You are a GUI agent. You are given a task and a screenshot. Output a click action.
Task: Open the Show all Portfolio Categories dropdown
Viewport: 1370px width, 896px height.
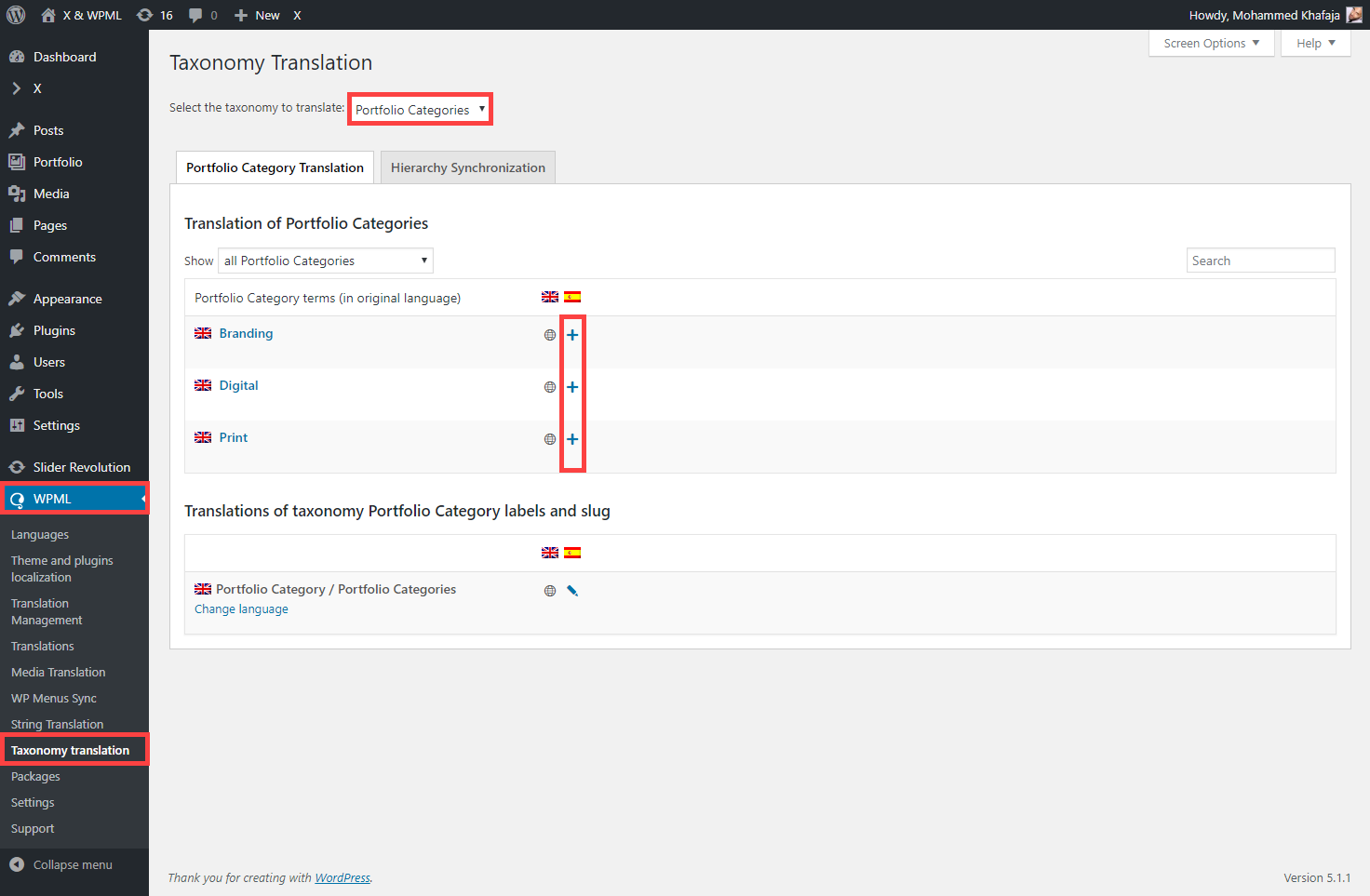pyautogui.click(x=326, y=261)
